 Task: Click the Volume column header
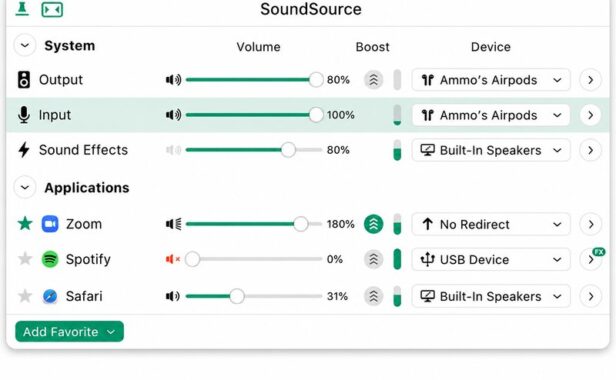pyautogui.click(x=258, y=47)
